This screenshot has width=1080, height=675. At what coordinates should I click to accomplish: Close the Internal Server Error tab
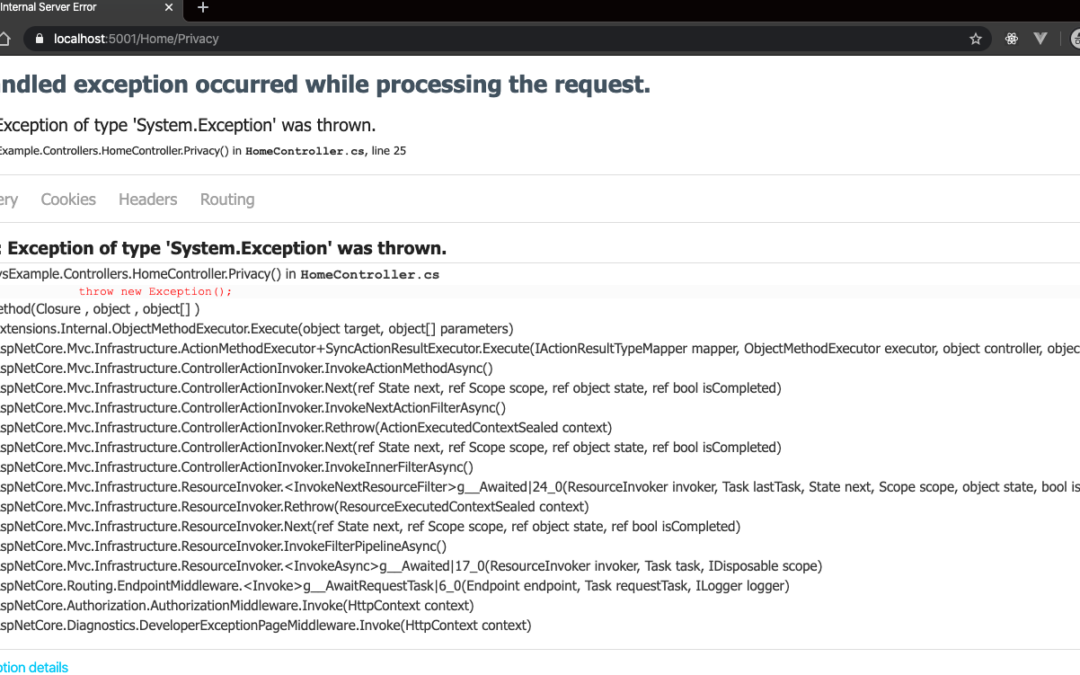(x=165, y=8)
